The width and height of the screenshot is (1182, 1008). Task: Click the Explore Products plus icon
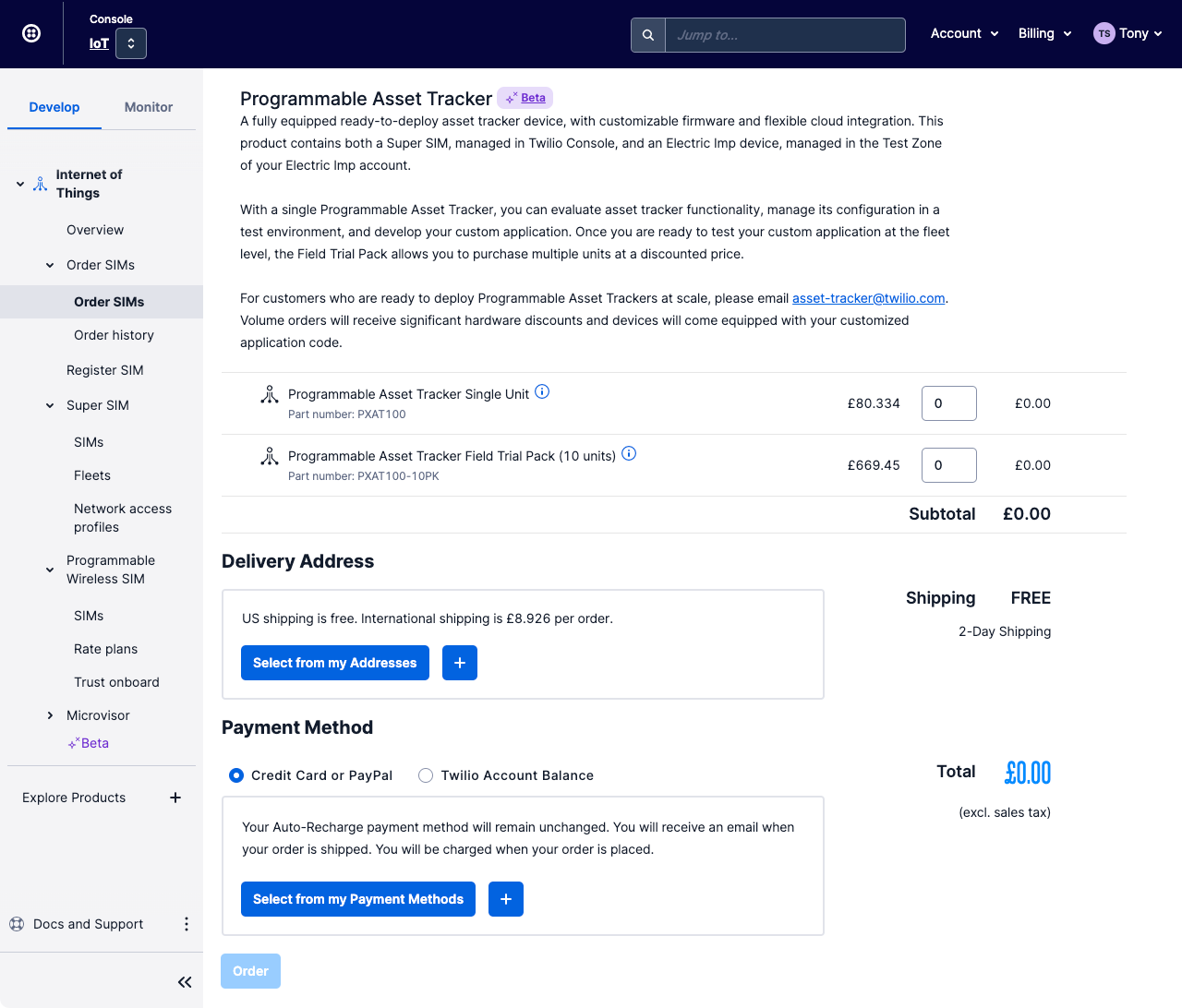pyautogui.click(x=175, y=798)
